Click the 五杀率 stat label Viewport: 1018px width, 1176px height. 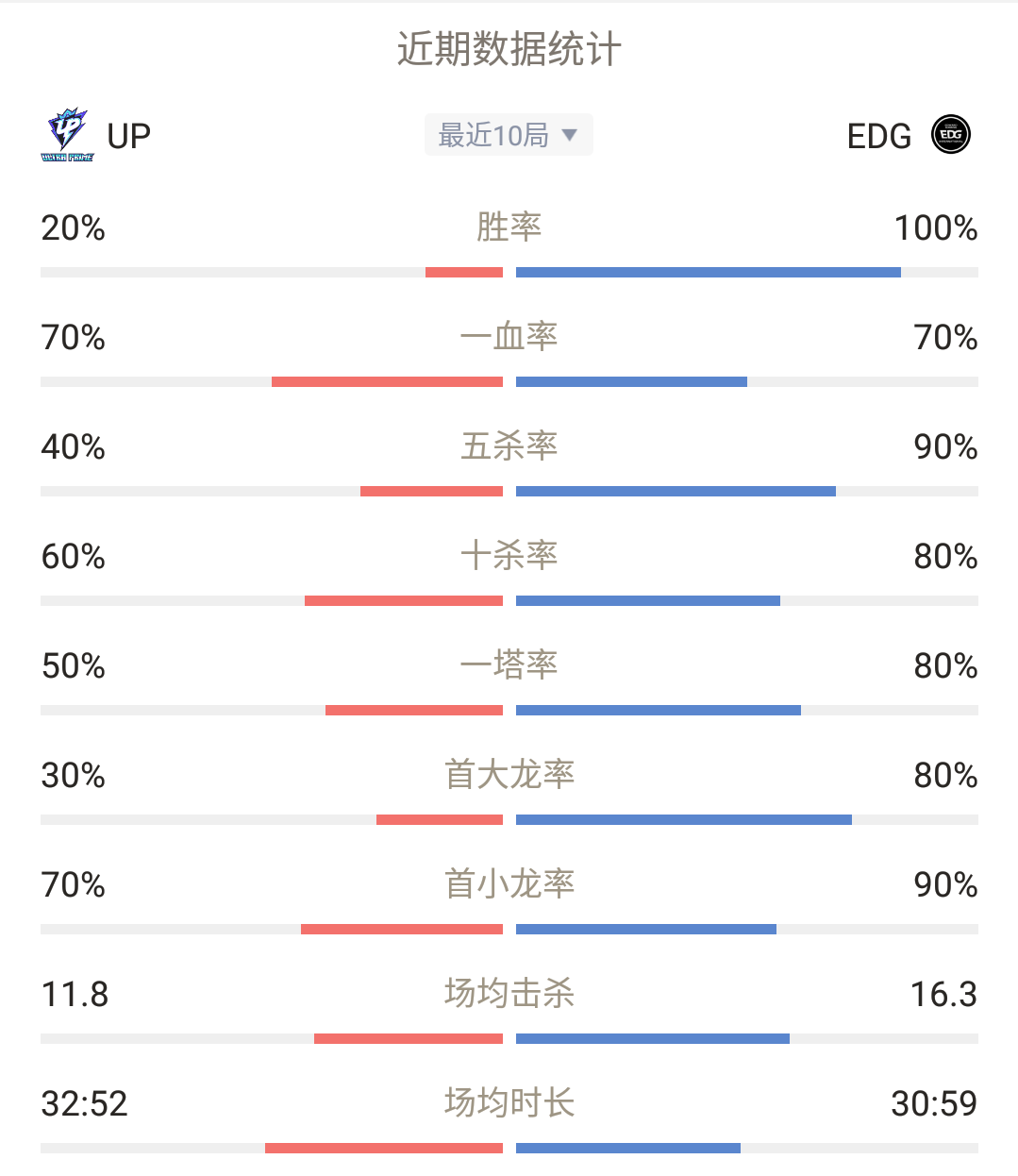tap(509, 445)
